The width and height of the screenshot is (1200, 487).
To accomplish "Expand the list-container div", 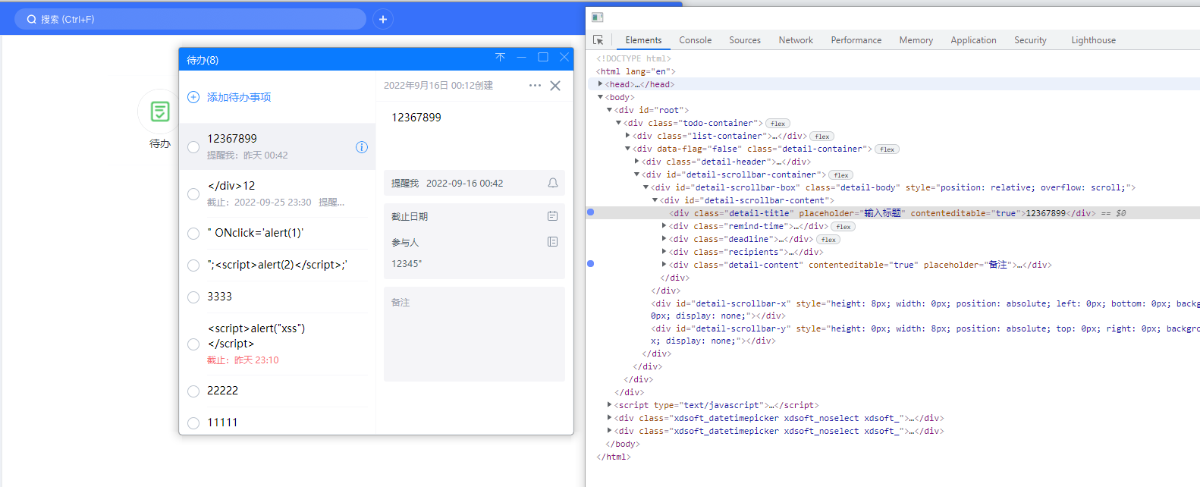I will 628,136.
